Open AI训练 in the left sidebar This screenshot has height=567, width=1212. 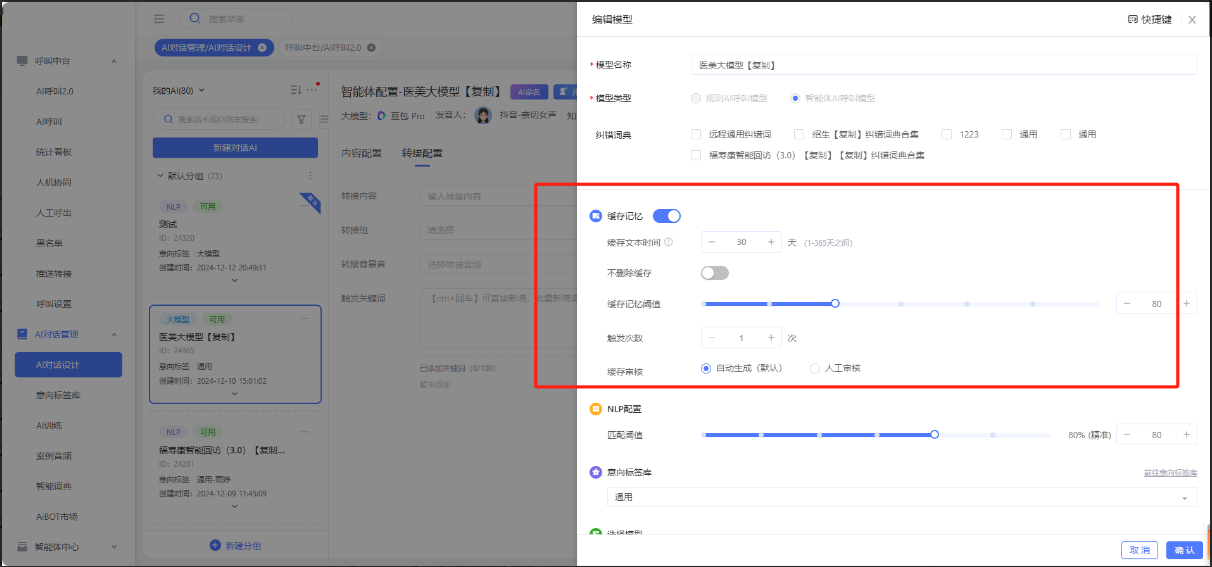click(x=49, y=425)
